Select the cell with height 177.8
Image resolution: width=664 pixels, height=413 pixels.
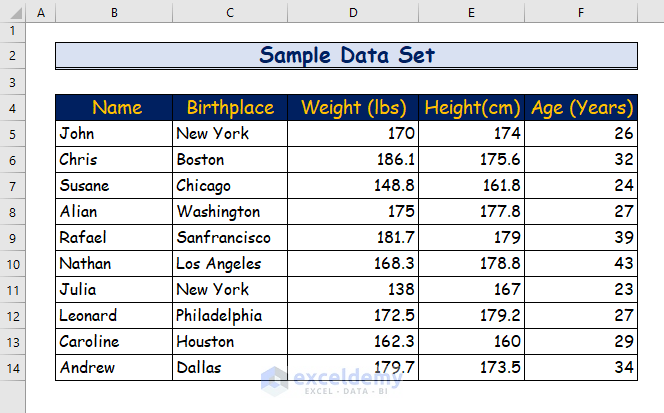[472, 212]
